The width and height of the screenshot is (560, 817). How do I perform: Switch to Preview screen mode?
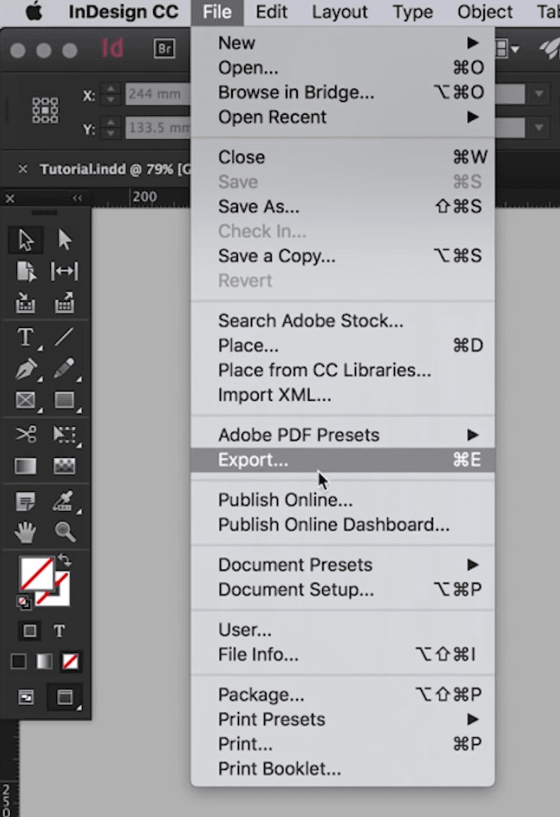click(x=65, y=697)
